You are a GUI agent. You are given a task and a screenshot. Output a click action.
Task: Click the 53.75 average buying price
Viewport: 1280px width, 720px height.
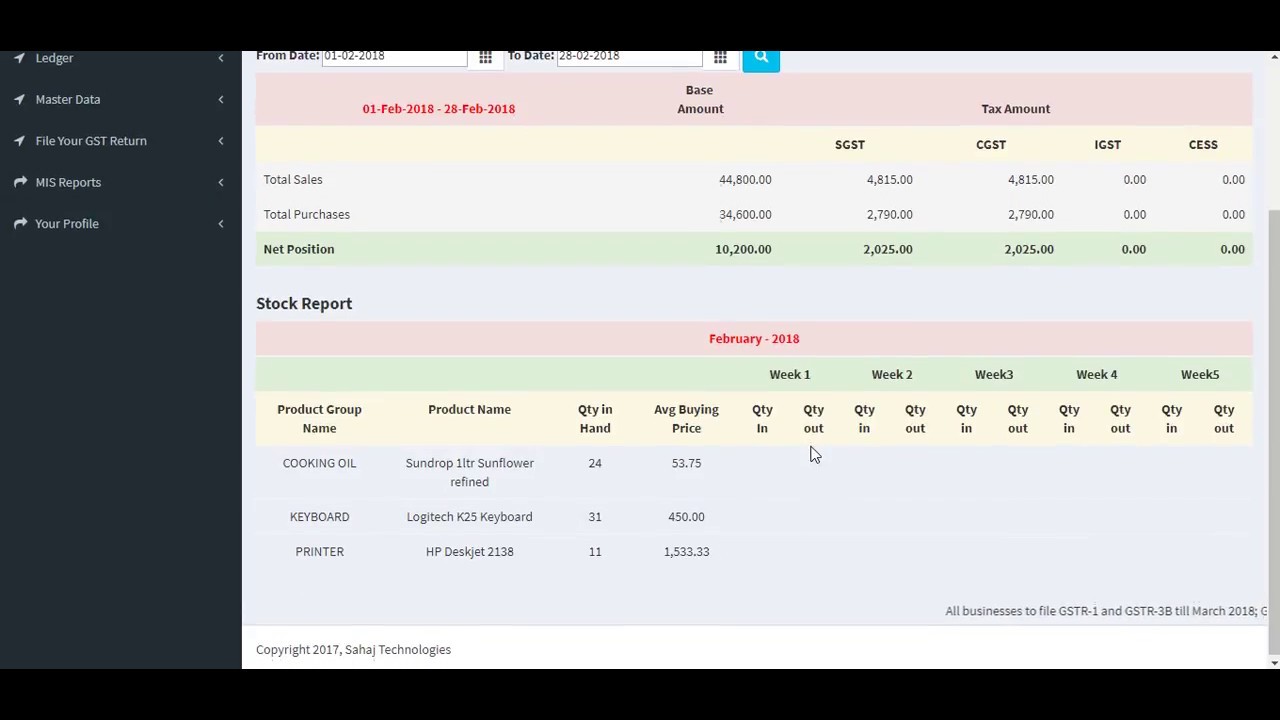[686, 463]
